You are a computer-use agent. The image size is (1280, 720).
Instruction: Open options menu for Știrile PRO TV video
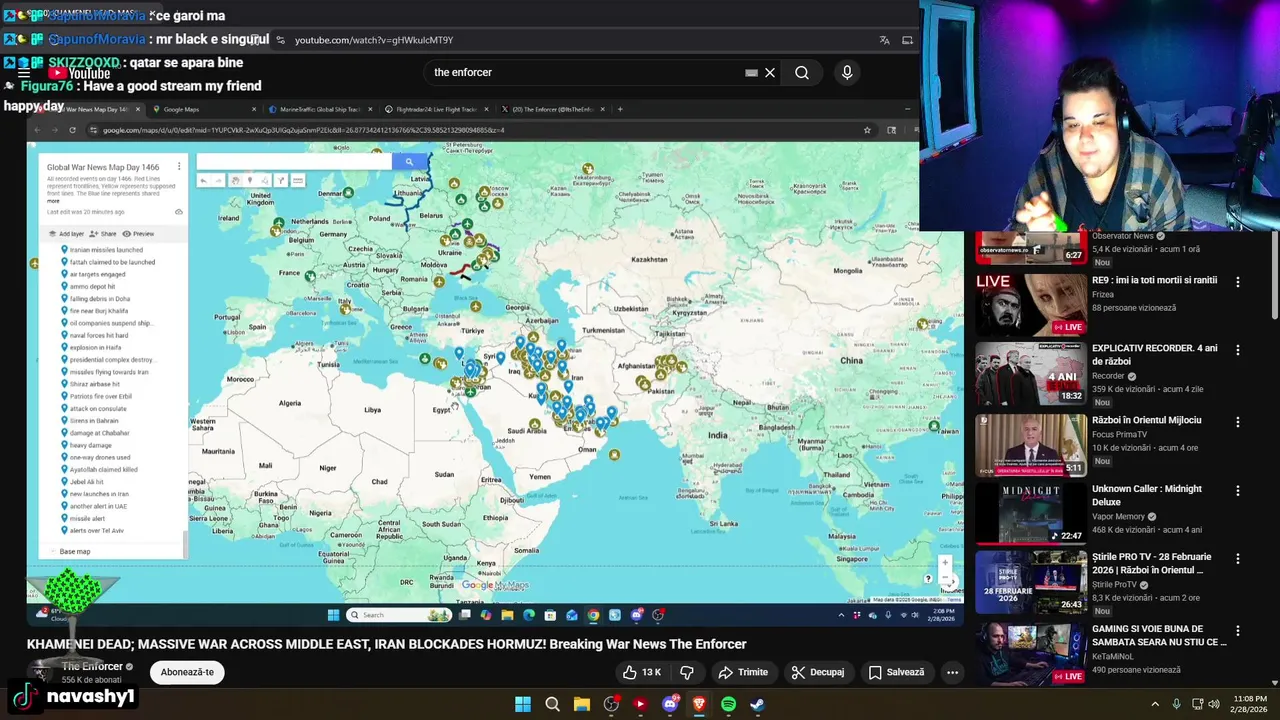[x=1238, y=559]
